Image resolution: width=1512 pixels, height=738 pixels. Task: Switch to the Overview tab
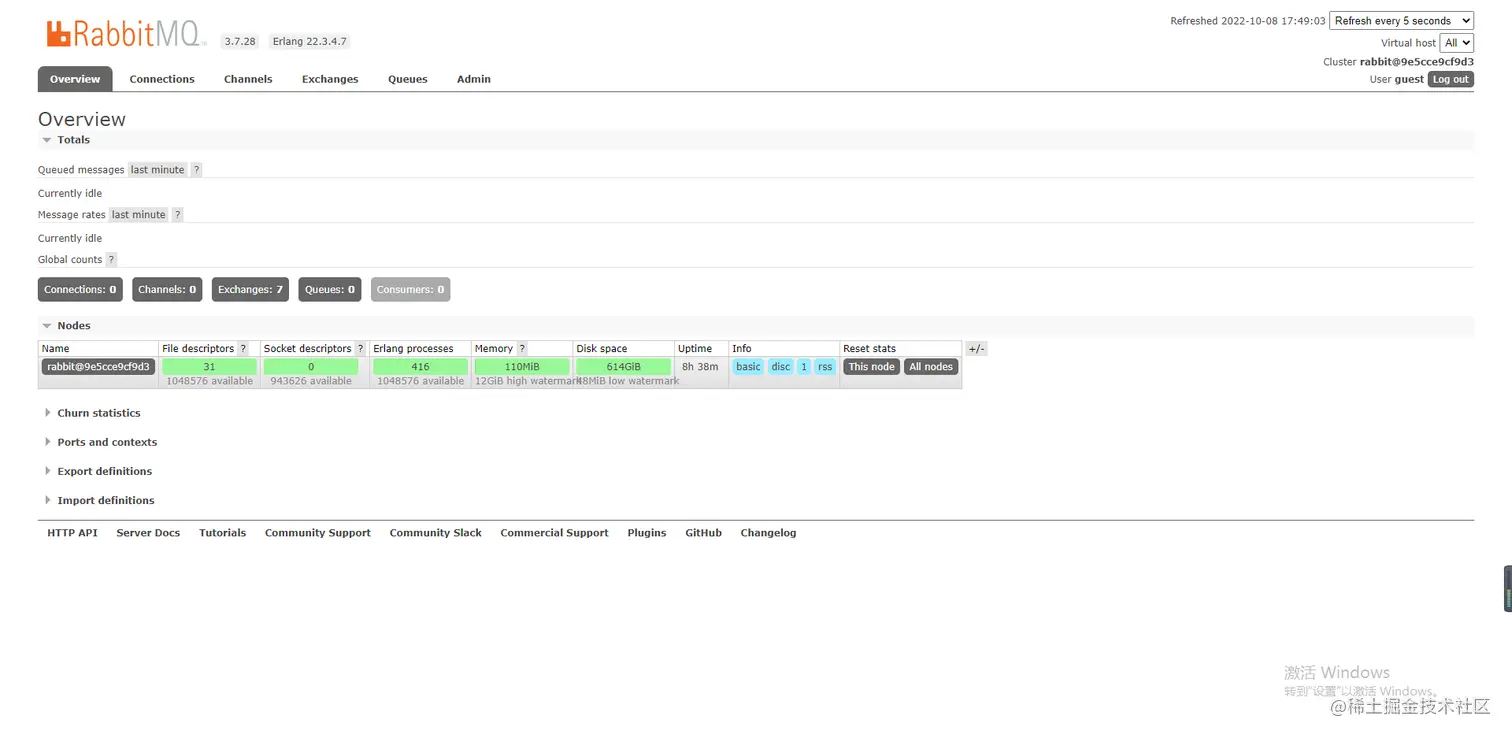[75, 79]
